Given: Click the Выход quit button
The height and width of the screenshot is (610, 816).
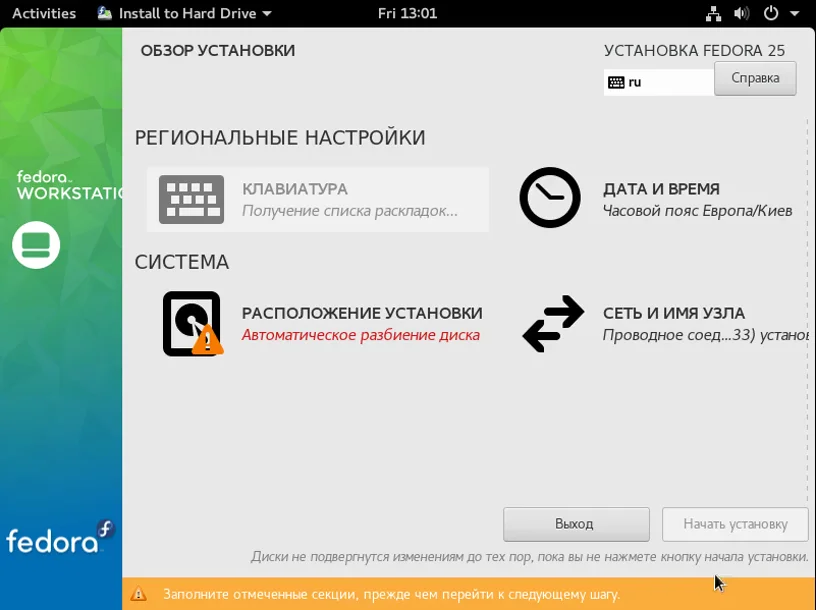Looking at the screenshot, I should [576, 524].
